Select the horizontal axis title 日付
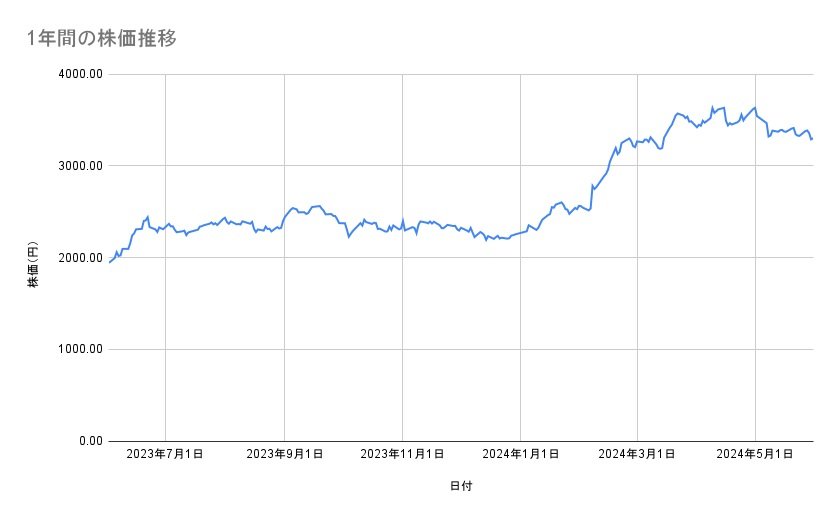 tap(461, 486)
